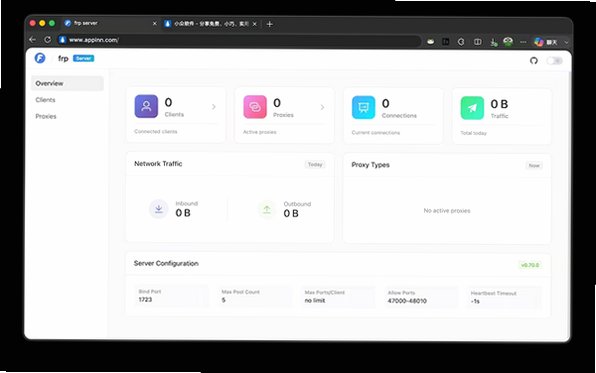Viewport: 596px width, 373px height.
Task: Switch to the frp server browser tab
Action: 110,23
